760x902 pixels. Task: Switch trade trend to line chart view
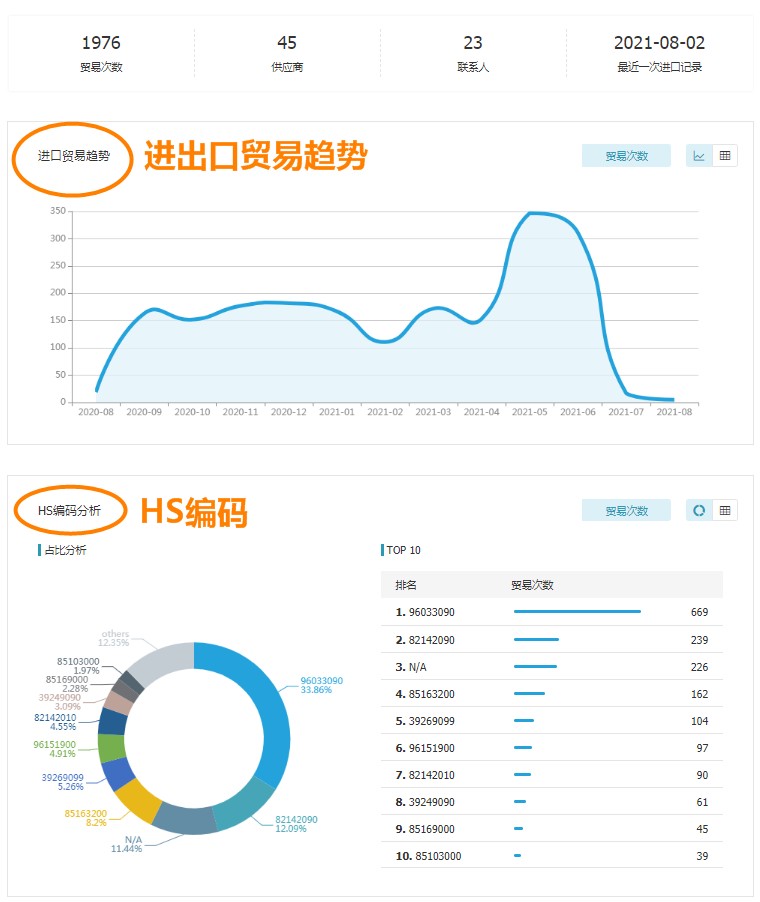[x=699, y=156]
